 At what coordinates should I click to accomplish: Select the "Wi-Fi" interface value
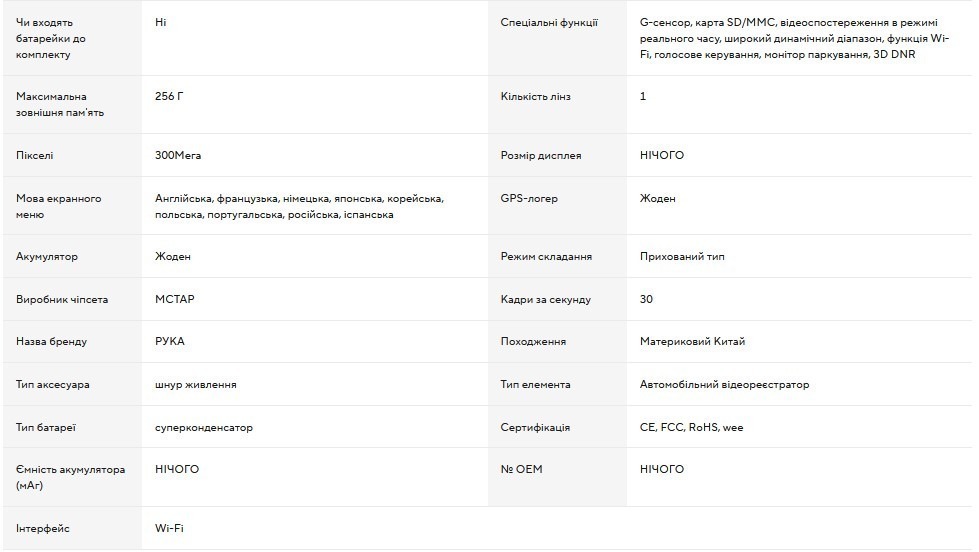click(x=169, y=528)
